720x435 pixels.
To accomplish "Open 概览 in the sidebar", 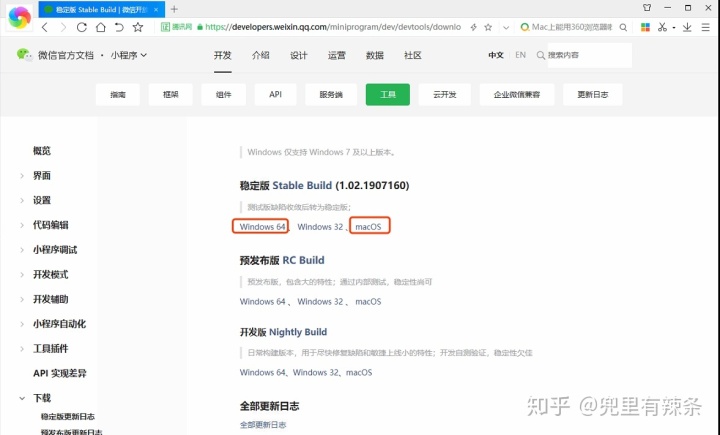I will tap(42, 151).
